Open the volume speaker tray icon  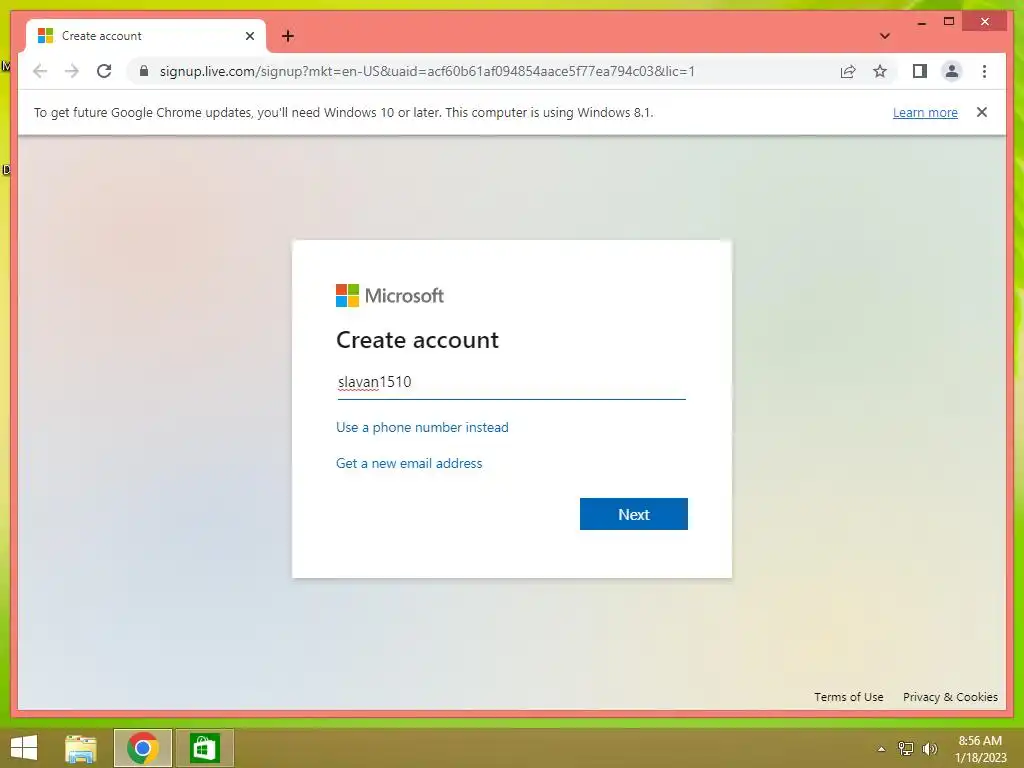(929, 748)
